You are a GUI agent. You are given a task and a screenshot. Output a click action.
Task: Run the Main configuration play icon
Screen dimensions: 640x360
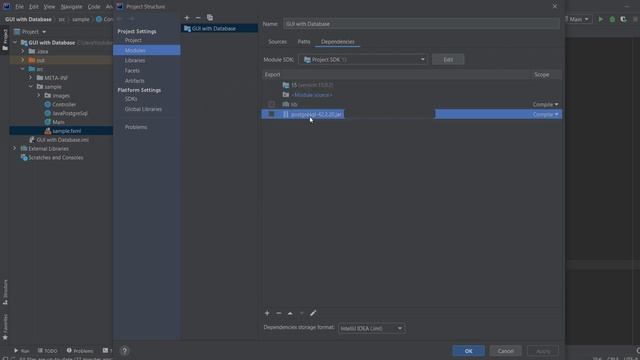coord(600,19)
